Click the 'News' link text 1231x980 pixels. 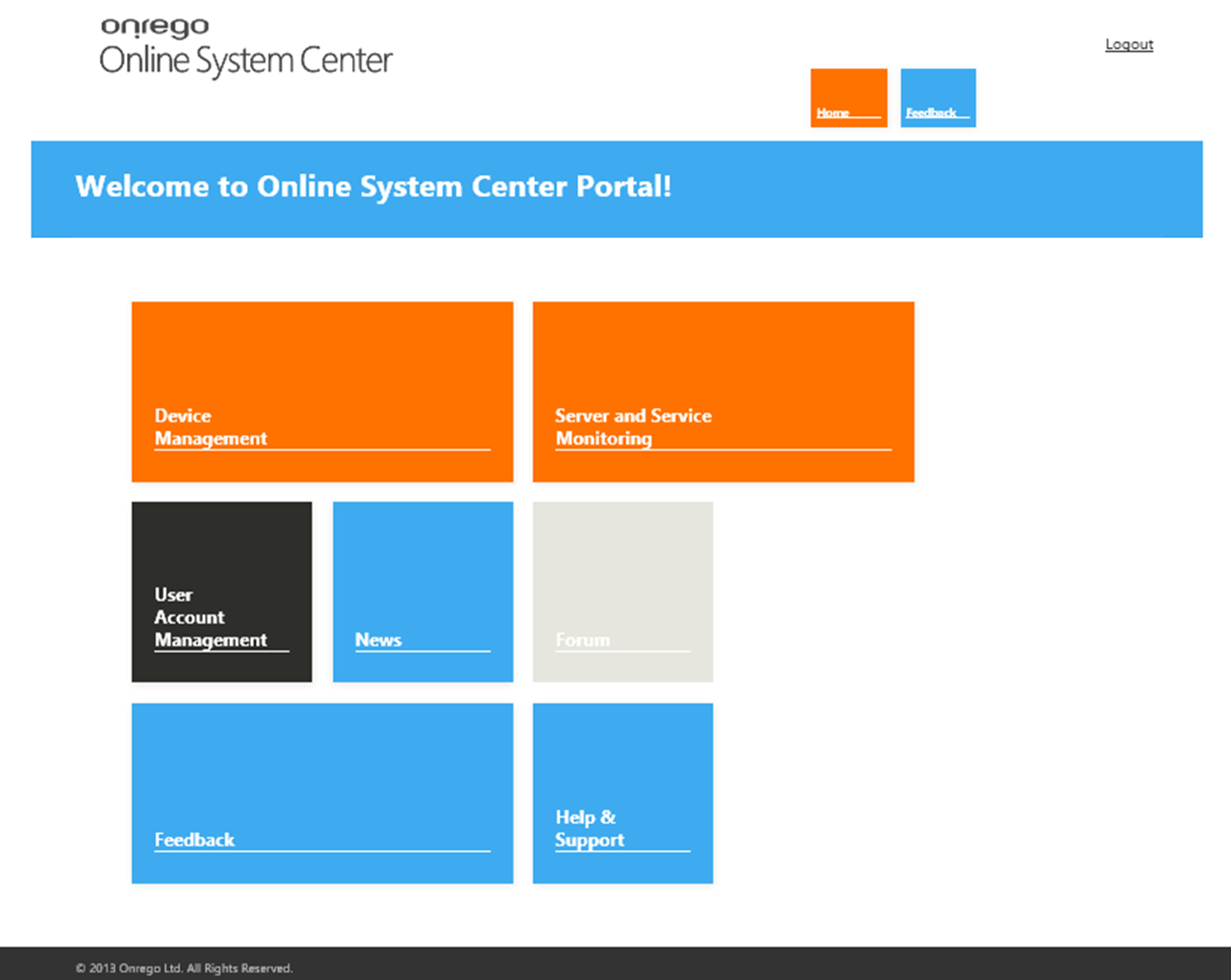(x=378, y=641)
